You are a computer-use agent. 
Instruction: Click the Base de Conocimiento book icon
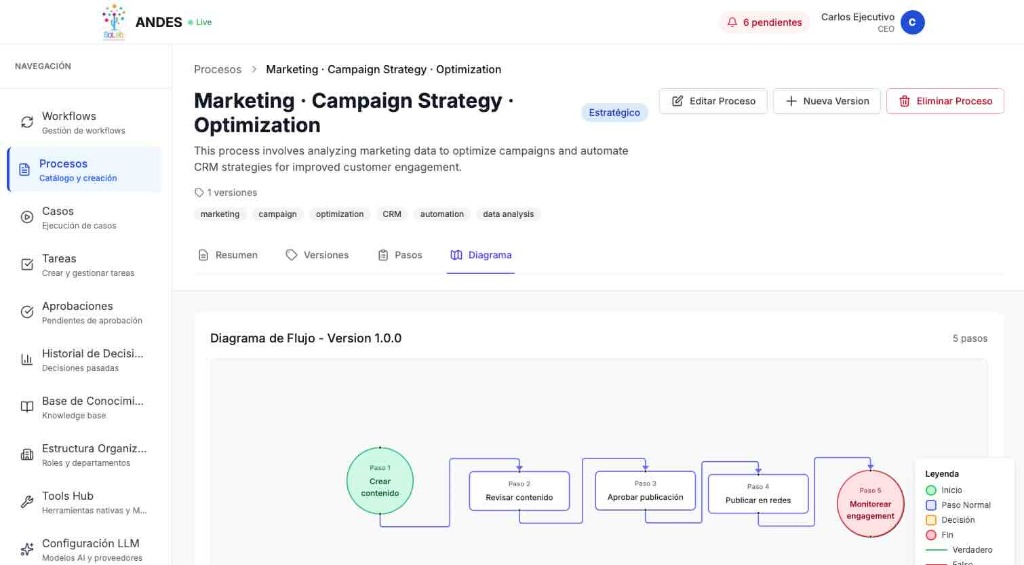pyautogui.click(x=27, y=407)
